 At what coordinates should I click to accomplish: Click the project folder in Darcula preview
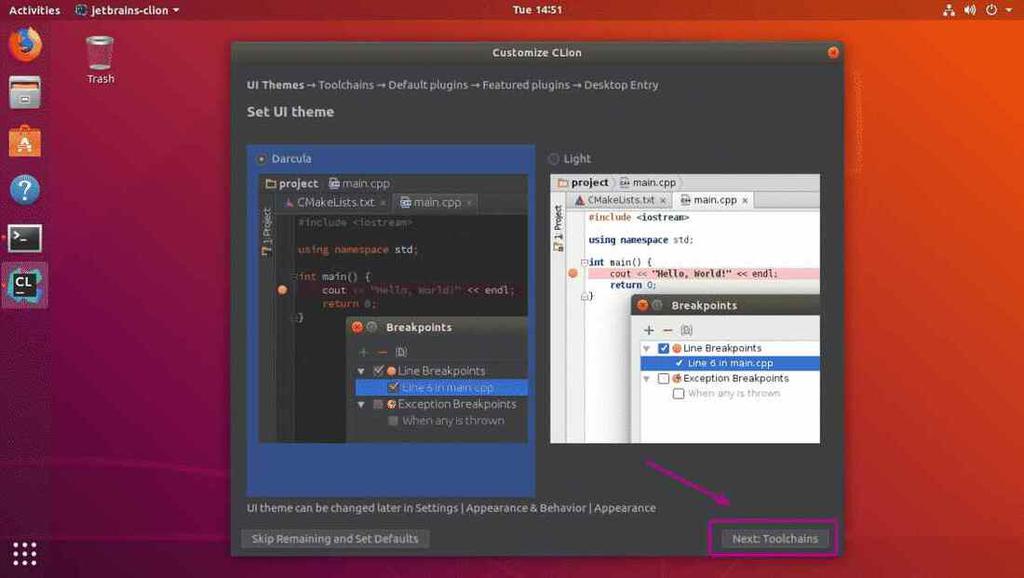pos(291,184)
